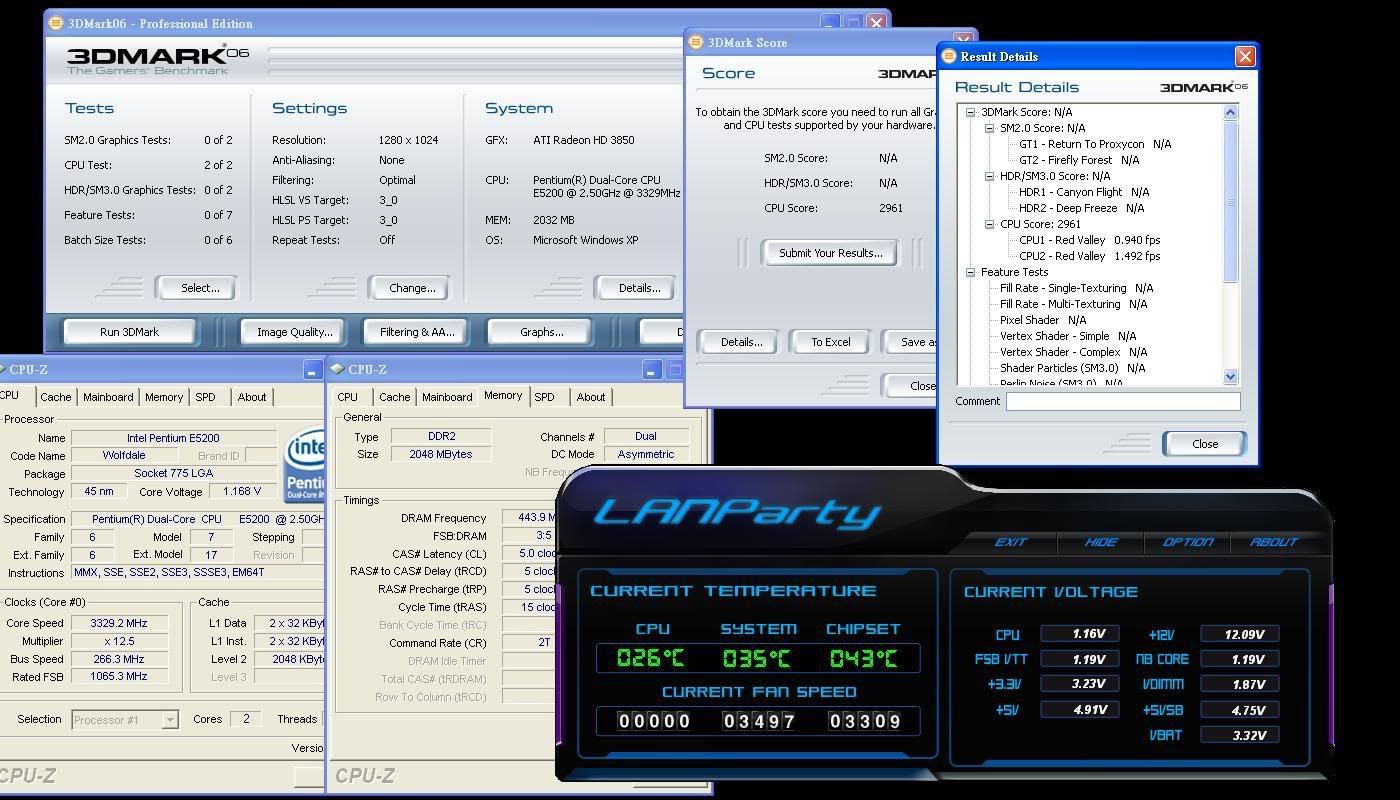Open Cache tab in right CPU-Z window
Viewport: 1400px width, 800px height.
(x=394, y=397)
